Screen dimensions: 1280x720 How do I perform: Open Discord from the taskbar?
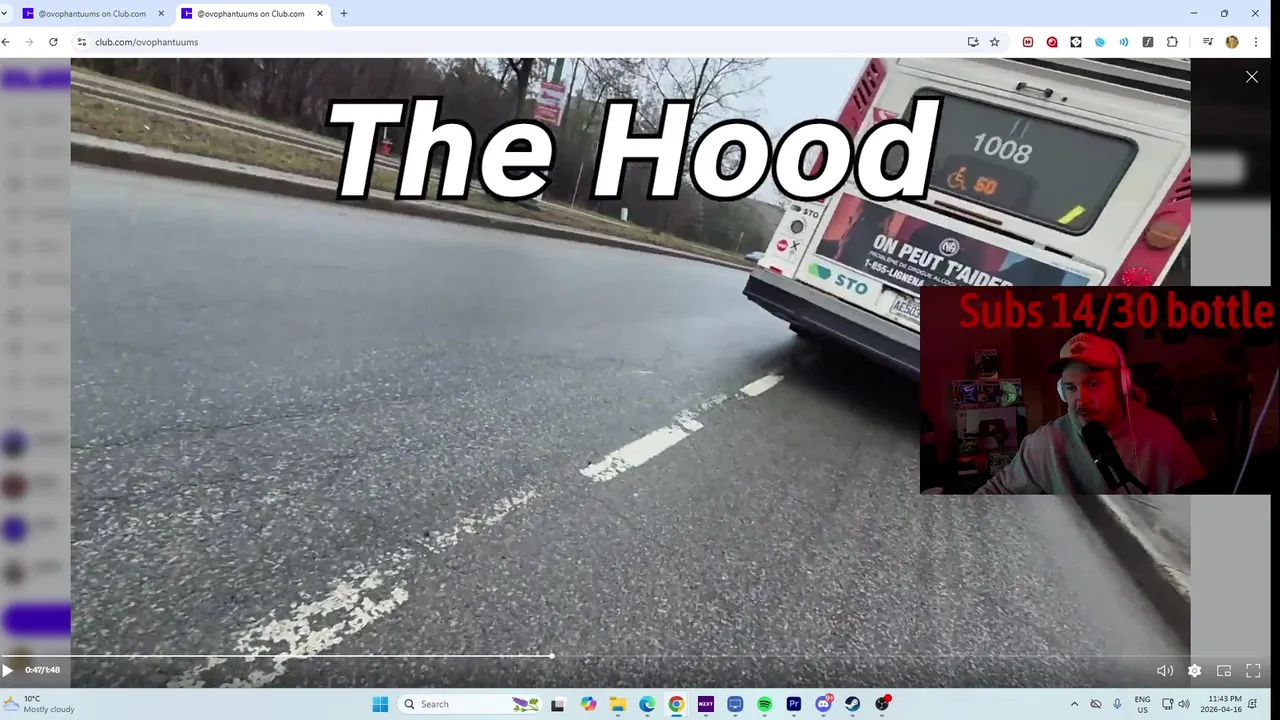(x=823, y=704)
